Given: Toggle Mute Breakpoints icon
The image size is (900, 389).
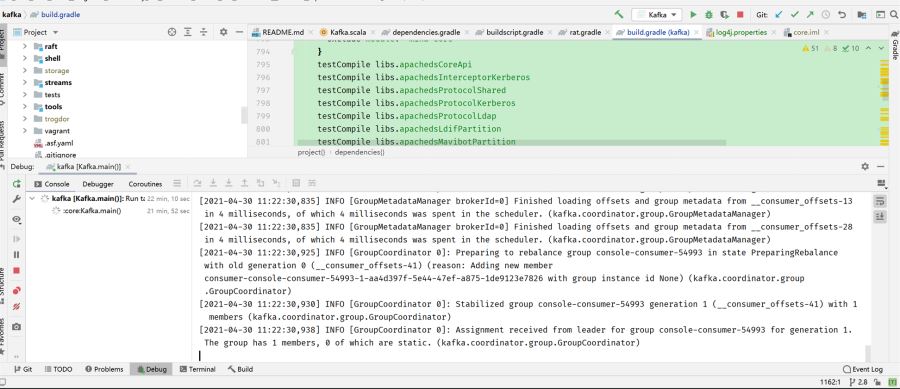Looking at the screenshot, I should pos(17,306).
